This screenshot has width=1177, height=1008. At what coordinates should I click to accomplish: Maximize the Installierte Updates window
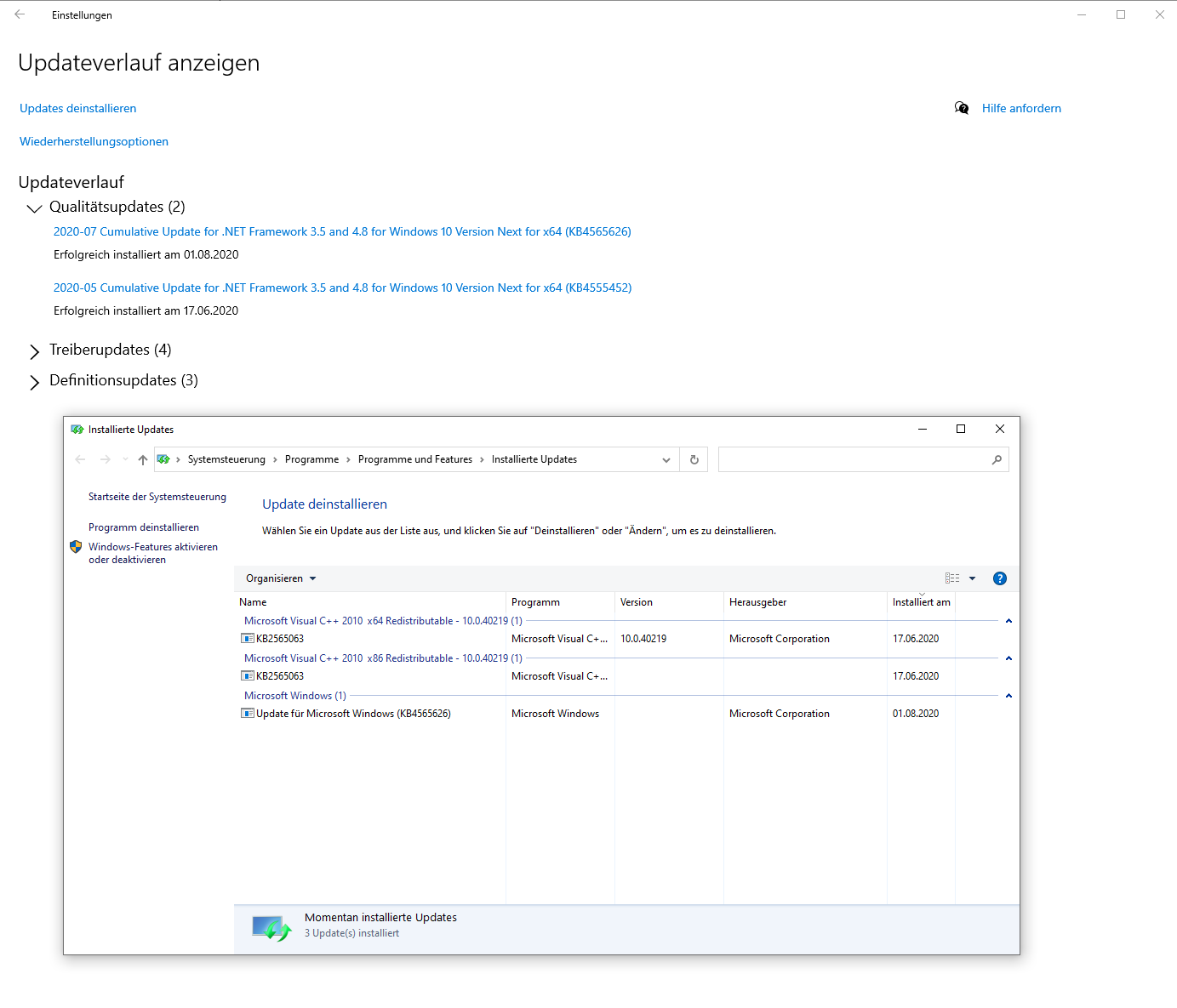(x=961, y=430)
